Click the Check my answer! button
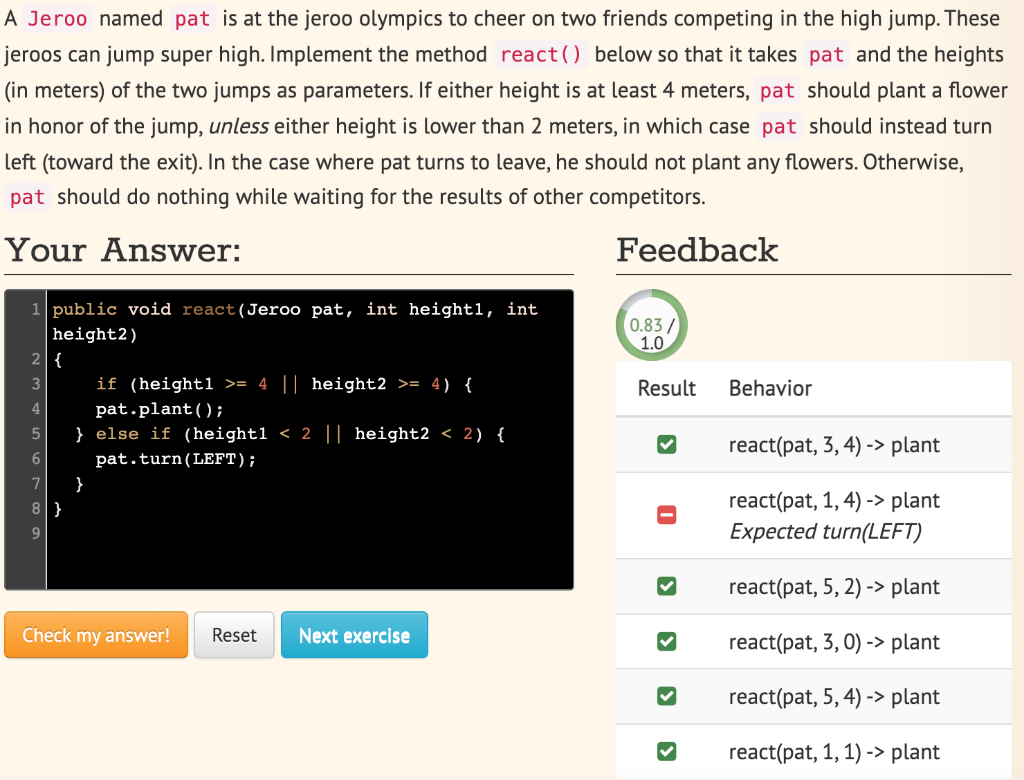 [x=95, y=635]
